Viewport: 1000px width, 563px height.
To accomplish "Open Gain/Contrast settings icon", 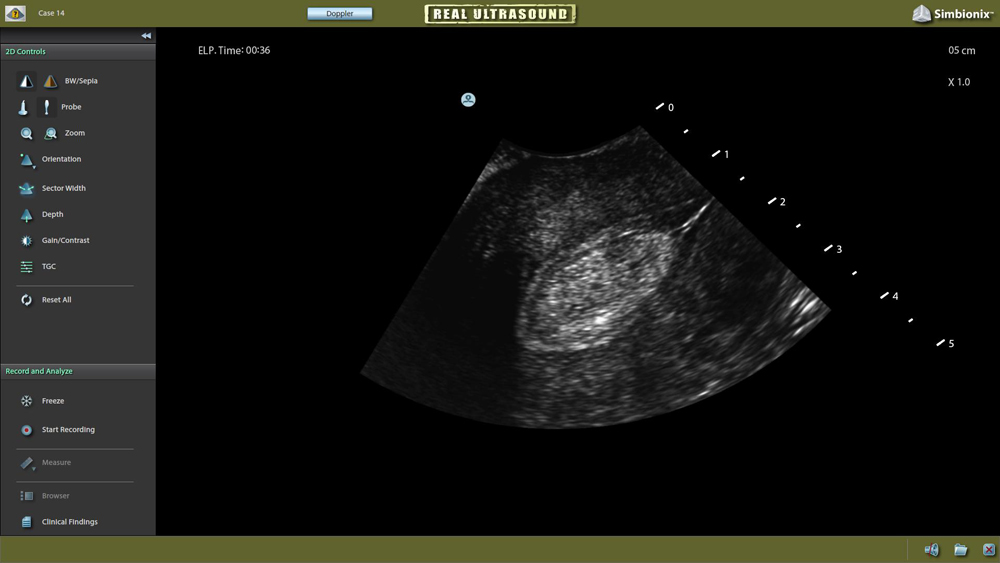I will click(26, 241).
